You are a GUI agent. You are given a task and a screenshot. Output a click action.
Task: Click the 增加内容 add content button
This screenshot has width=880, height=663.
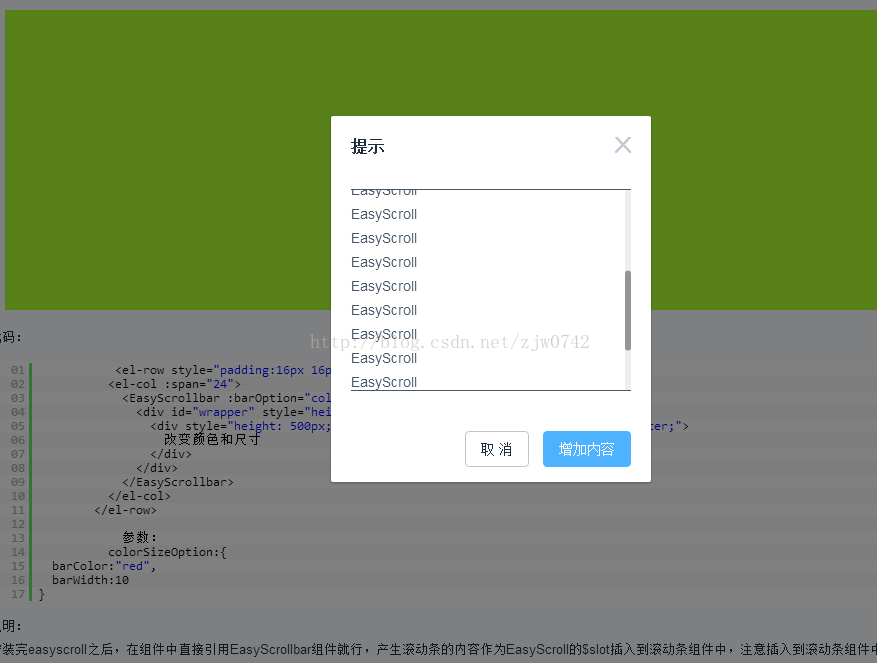586,449
